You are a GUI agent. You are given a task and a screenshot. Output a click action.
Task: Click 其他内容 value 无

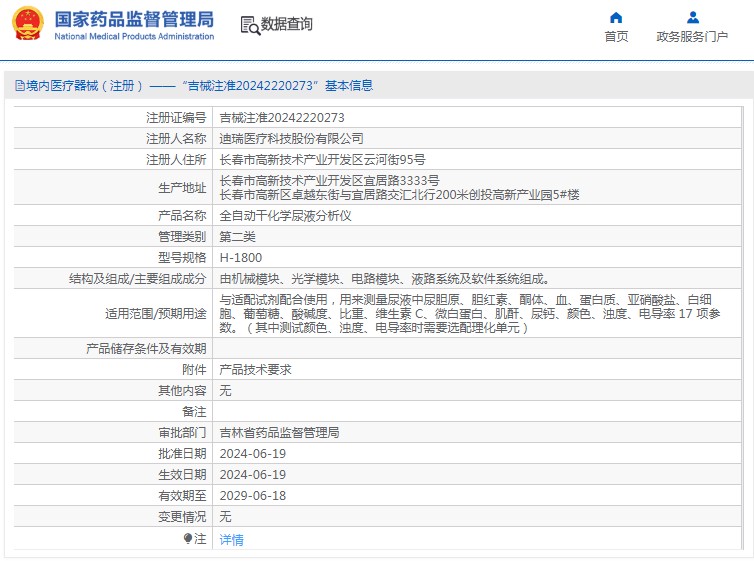click(225, 390)
